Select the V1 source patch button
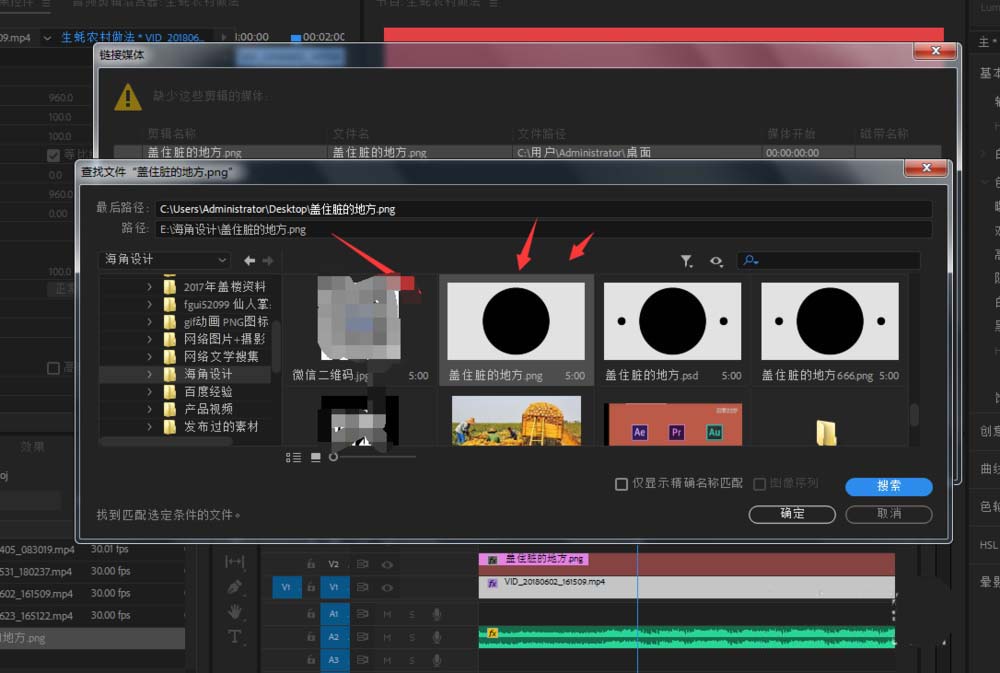This screenshot has height=673, width=1000. [x=286, y=588]
